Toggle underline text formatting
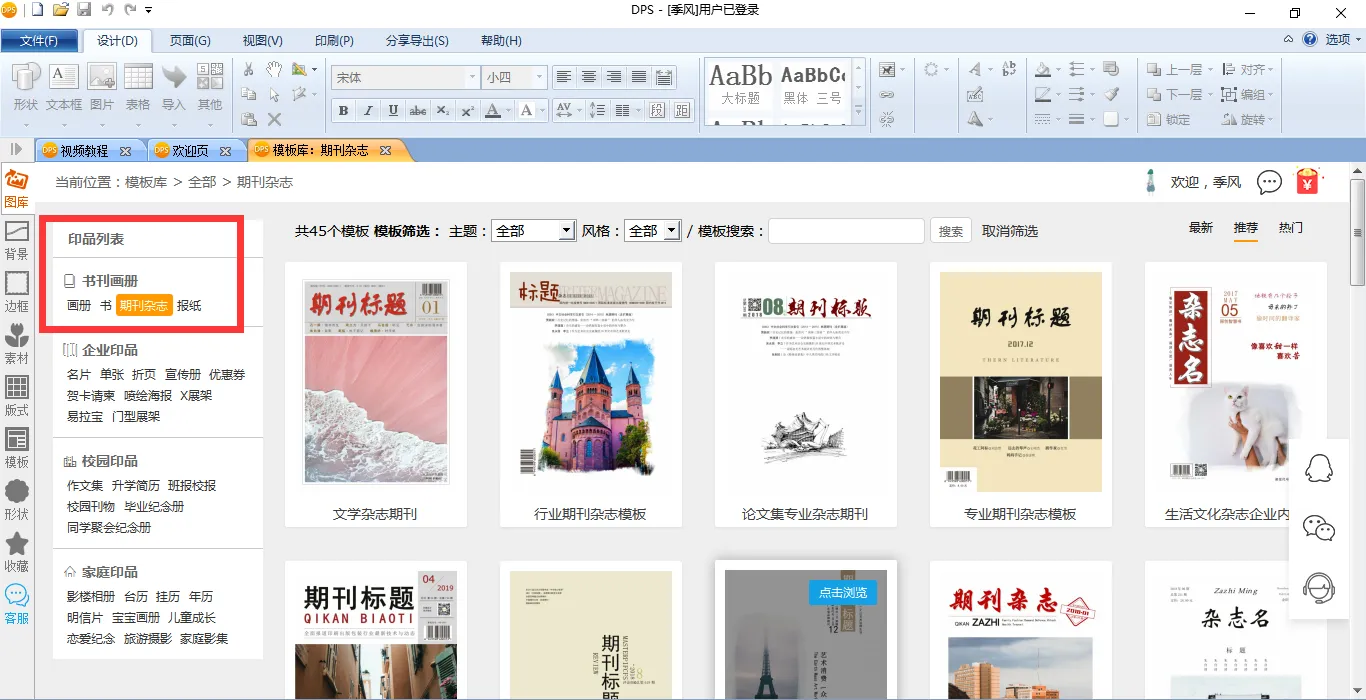1366x700 pixels. click(x=393, y=111)
